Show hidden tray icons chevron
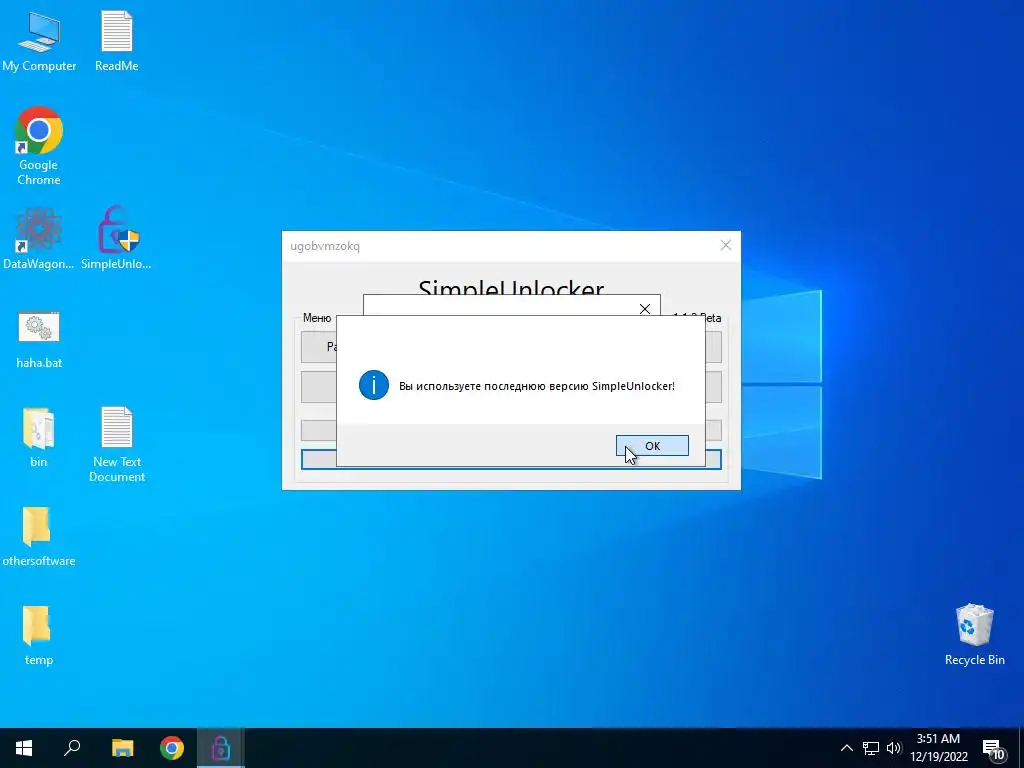 (846, 748)
